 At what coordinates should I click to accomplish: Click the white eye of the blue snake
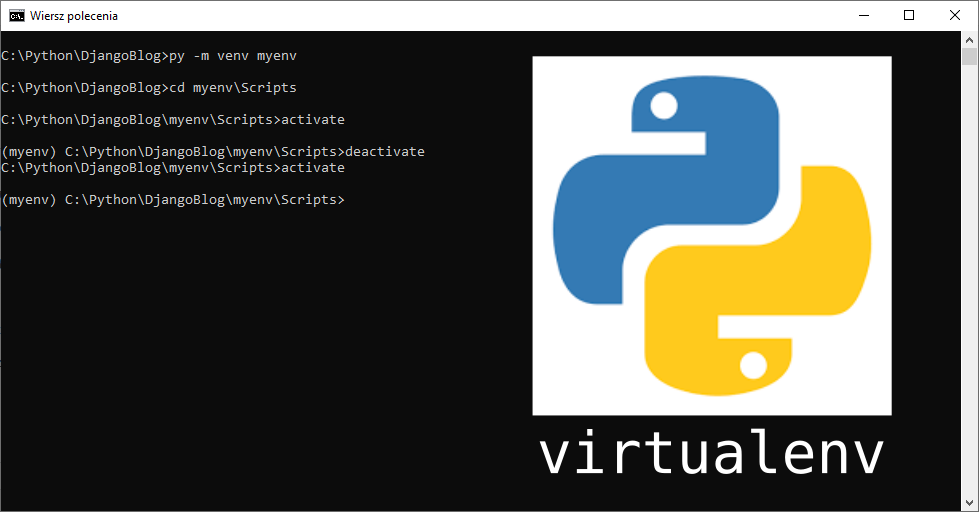pyautogui.click(x=661, y=106)
